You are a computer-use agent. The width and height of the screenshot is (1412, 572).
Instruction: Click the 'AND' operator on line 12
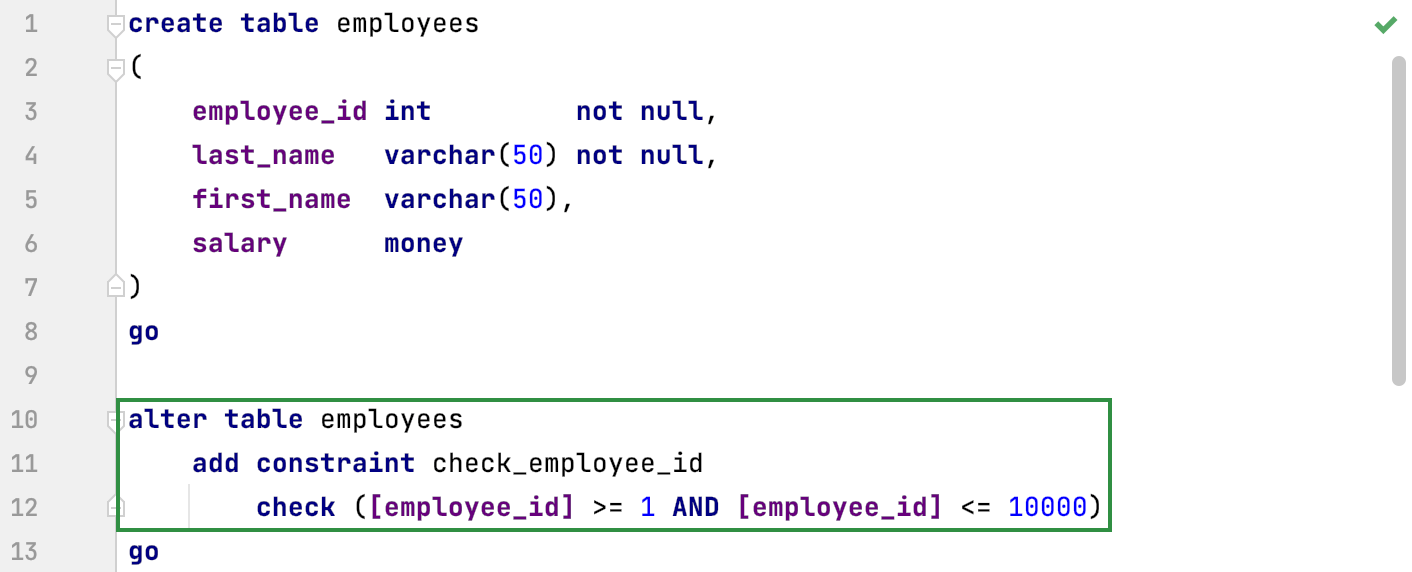pos(696,507)
